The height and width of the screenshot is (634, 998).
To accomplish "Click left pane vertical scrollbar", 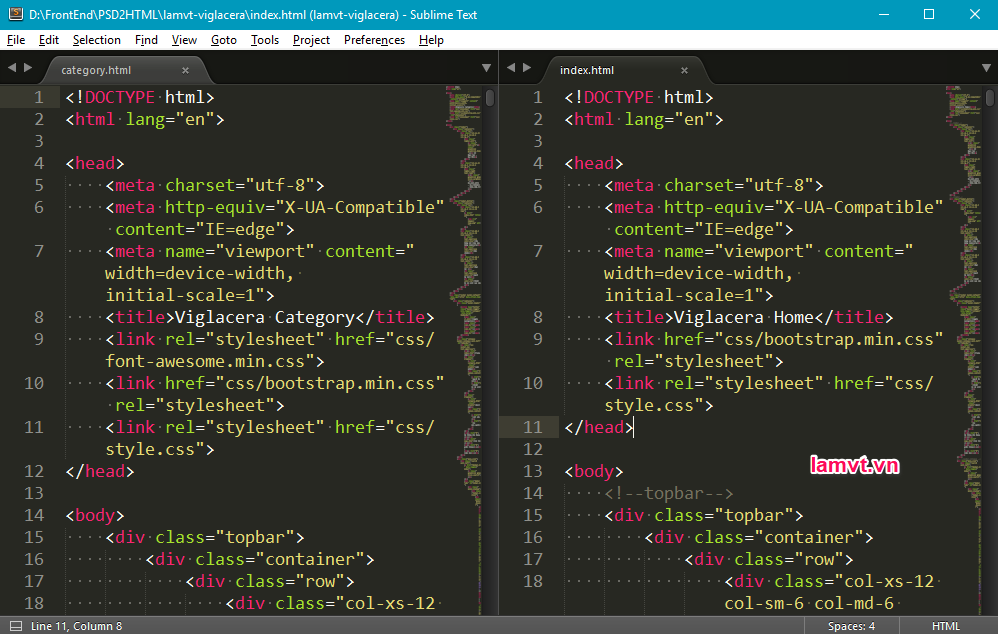I will coord(489,97).
